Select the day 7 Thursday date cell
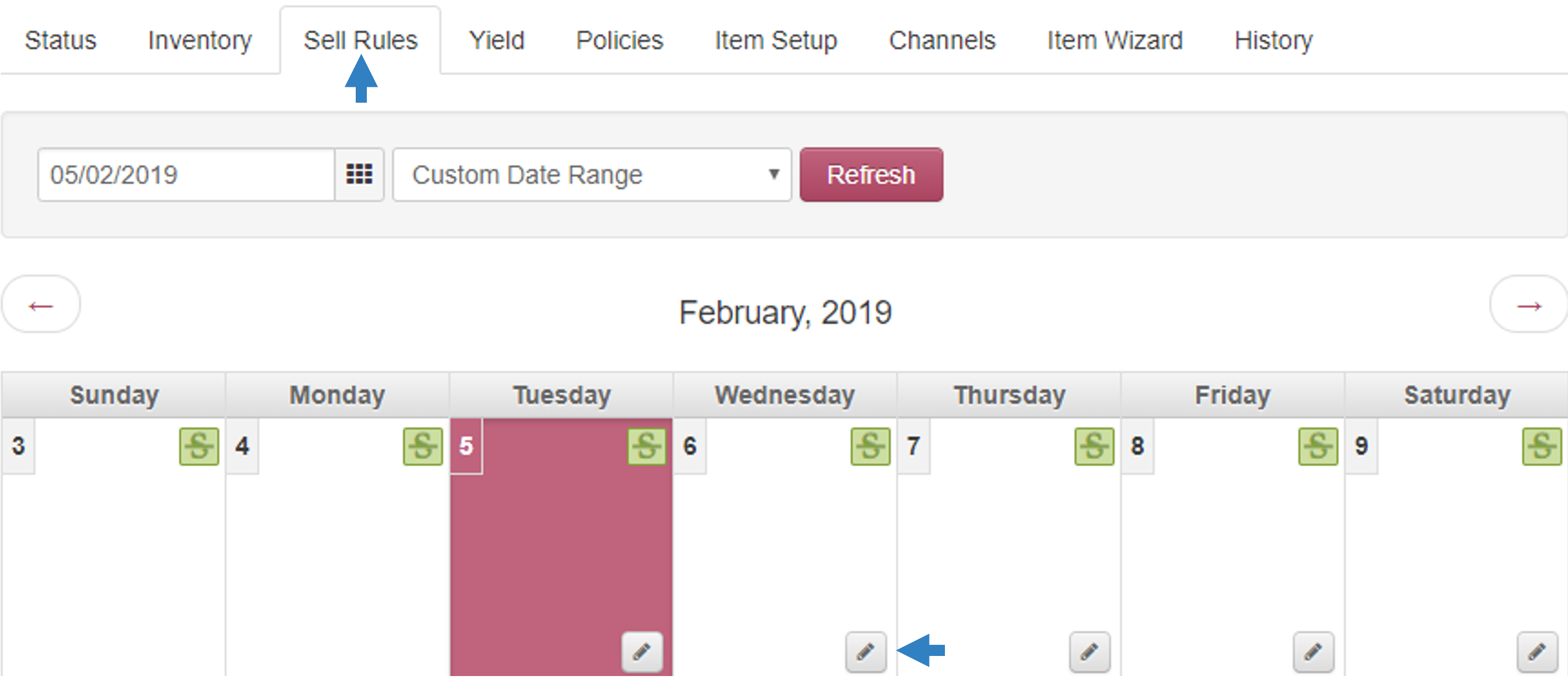 tap(1008, 546)
